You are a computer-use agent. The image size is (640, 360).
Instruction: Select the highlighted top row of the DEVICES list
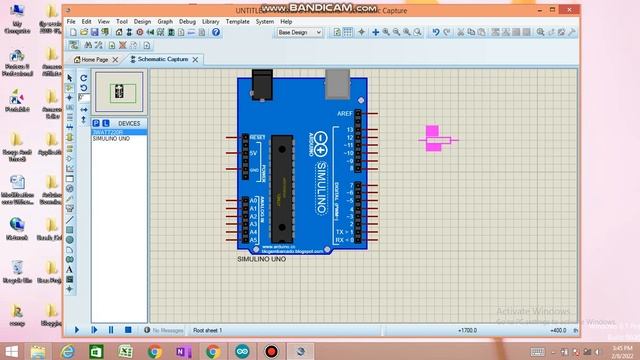coord(119,132)
